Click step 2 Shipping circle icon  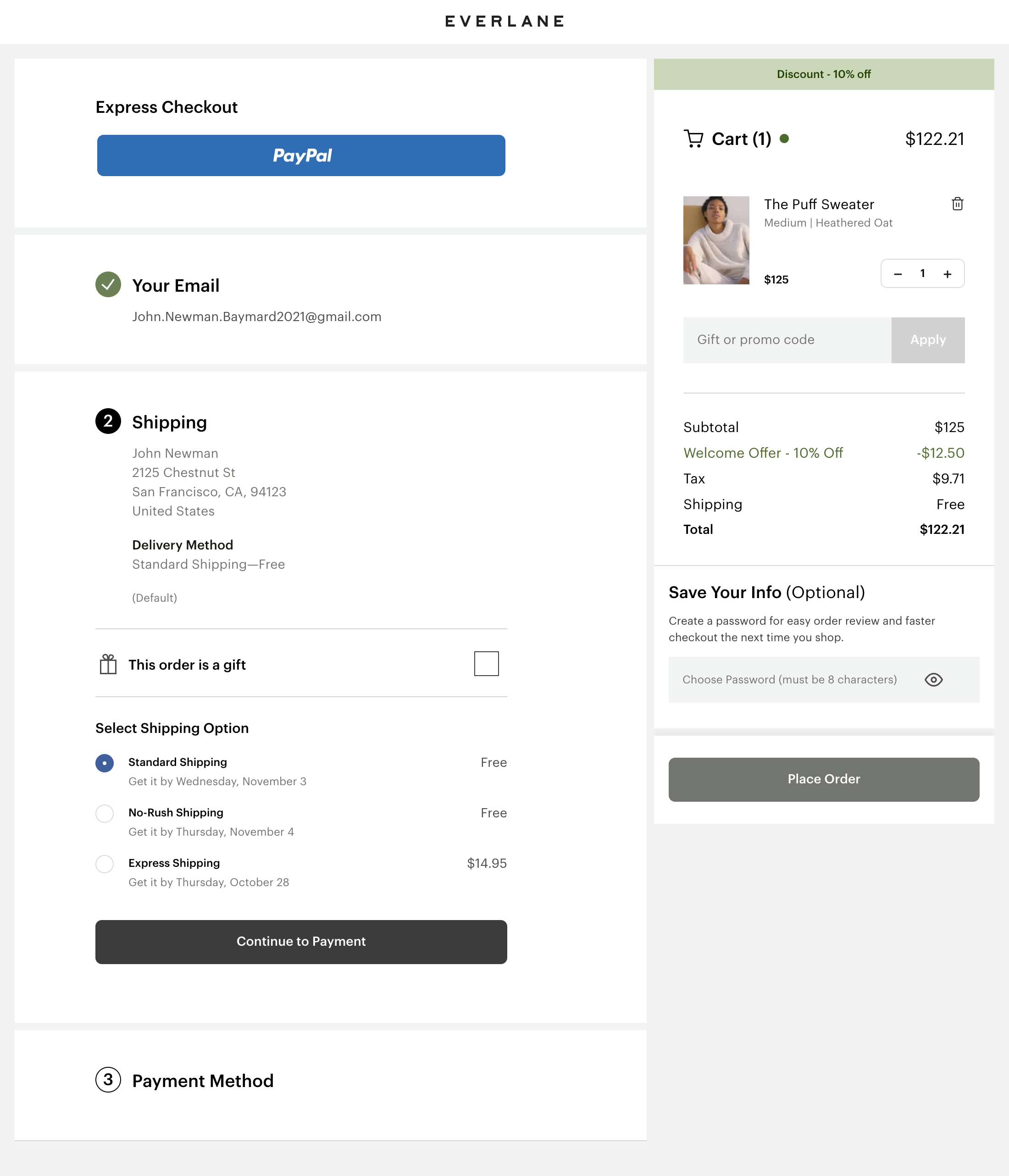point(108,421)
